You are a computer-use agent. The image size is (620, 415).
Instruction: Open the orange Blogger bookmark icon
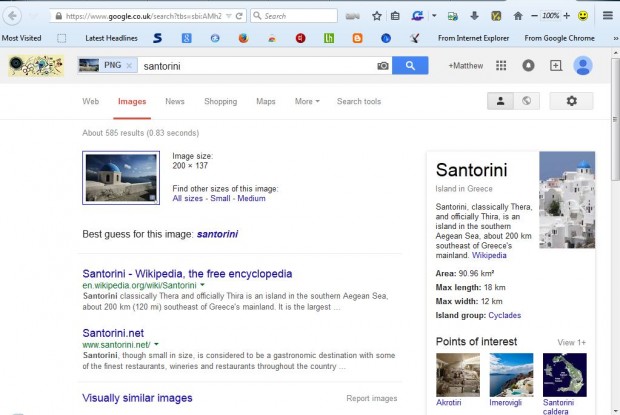(357, 38)
